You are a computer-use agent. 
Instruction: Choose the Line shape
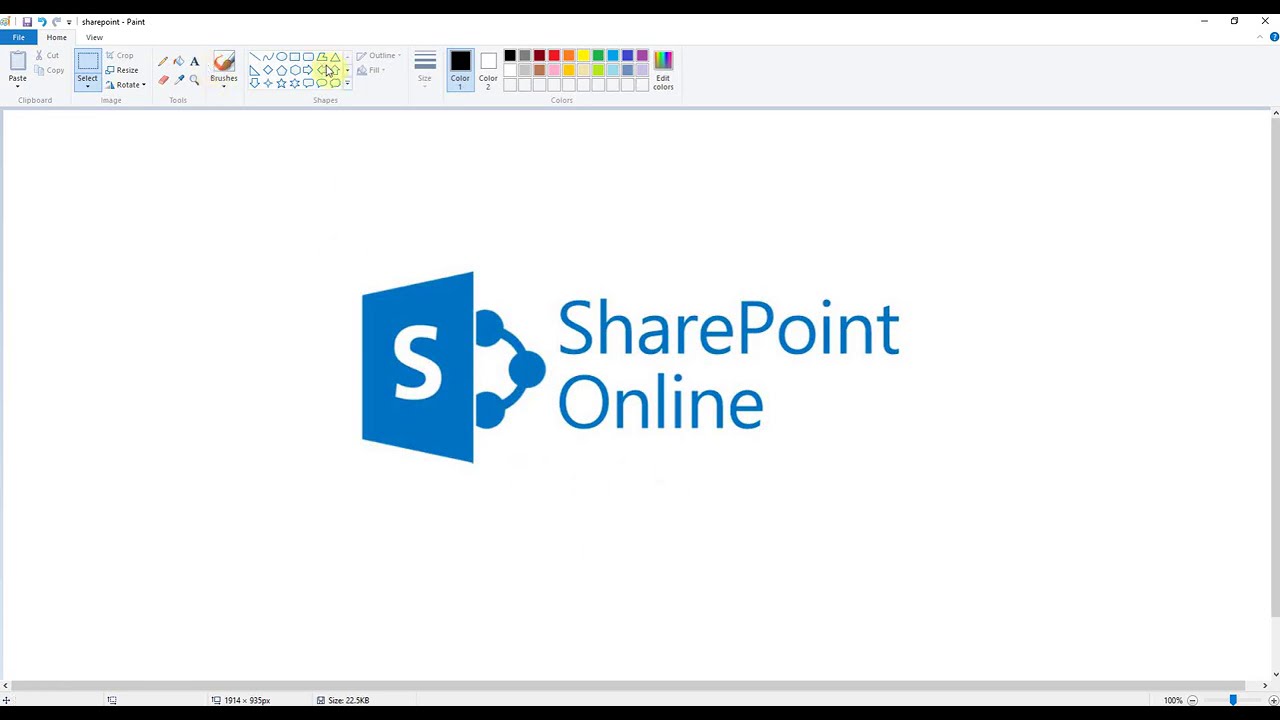(x=254, y=56)
